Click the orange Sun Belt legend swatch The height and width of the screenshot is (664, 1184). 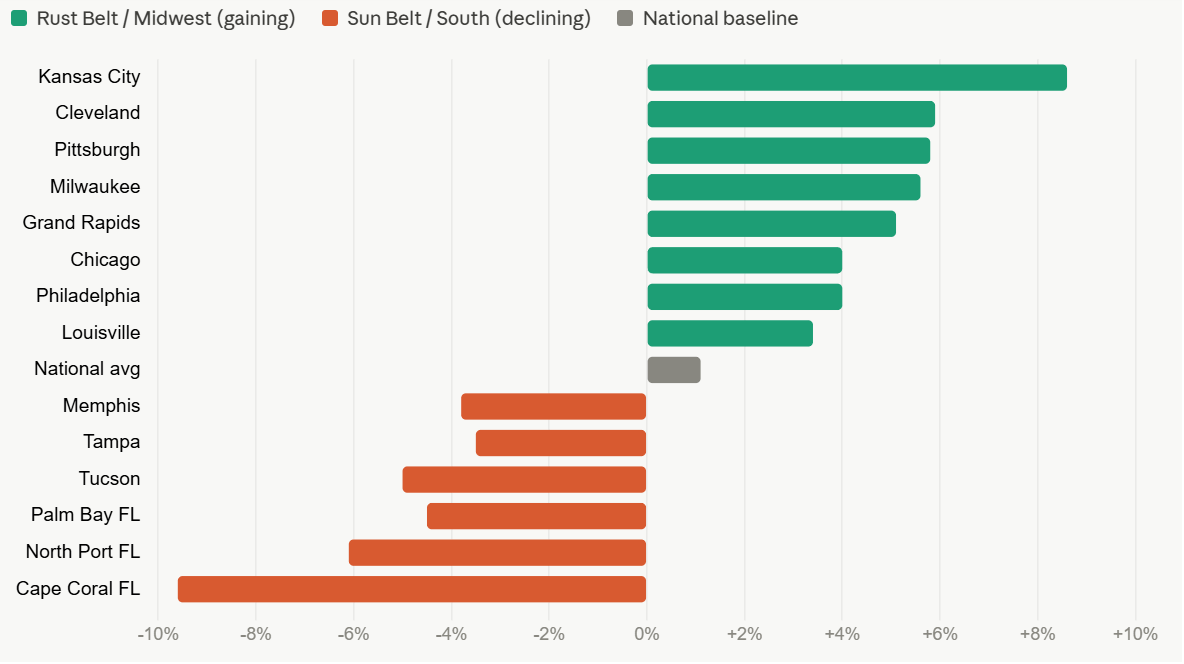point(329,18)
